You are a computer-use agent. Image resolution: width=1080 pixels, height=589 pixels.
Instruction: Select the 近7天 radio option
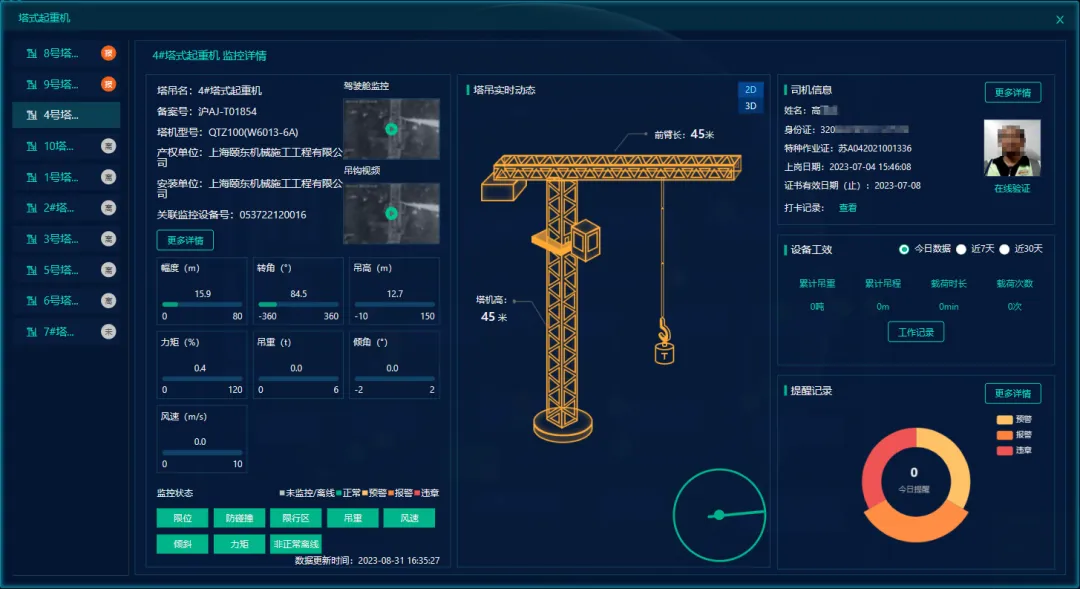pos(961,249)
